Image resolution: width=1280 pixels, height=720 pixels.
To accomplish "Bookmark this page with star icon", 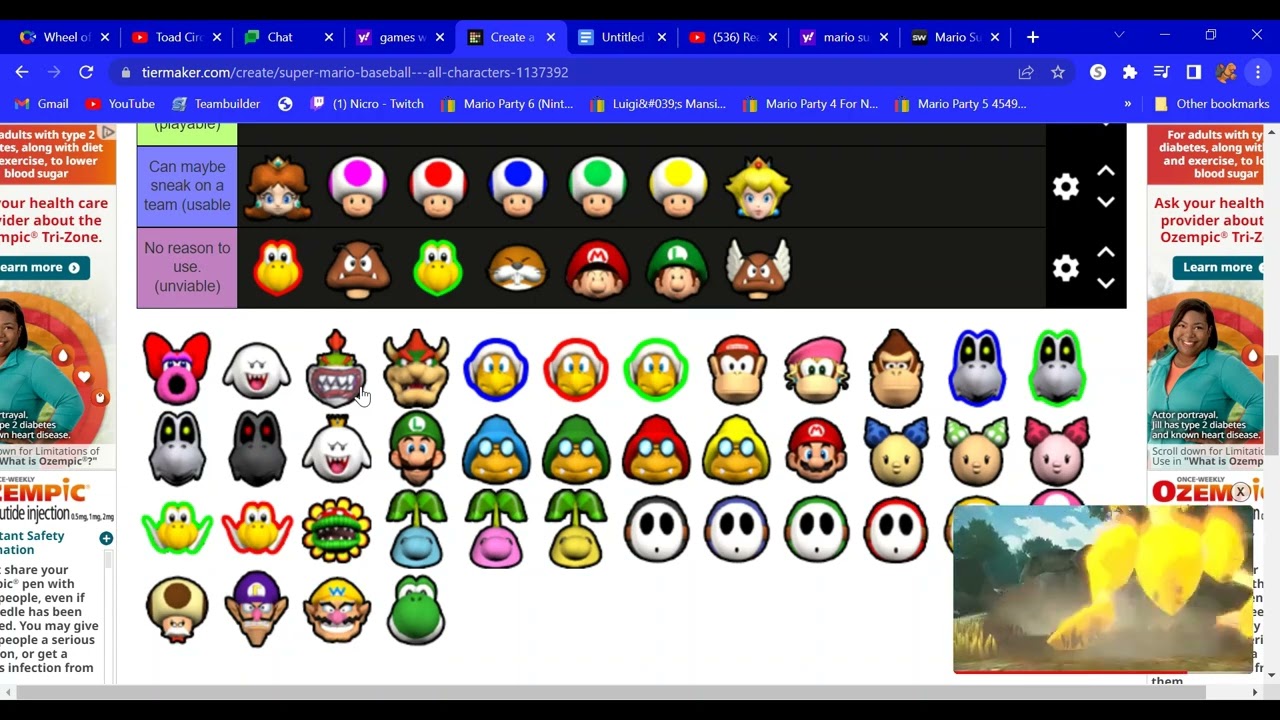I will coord(1058,72).
